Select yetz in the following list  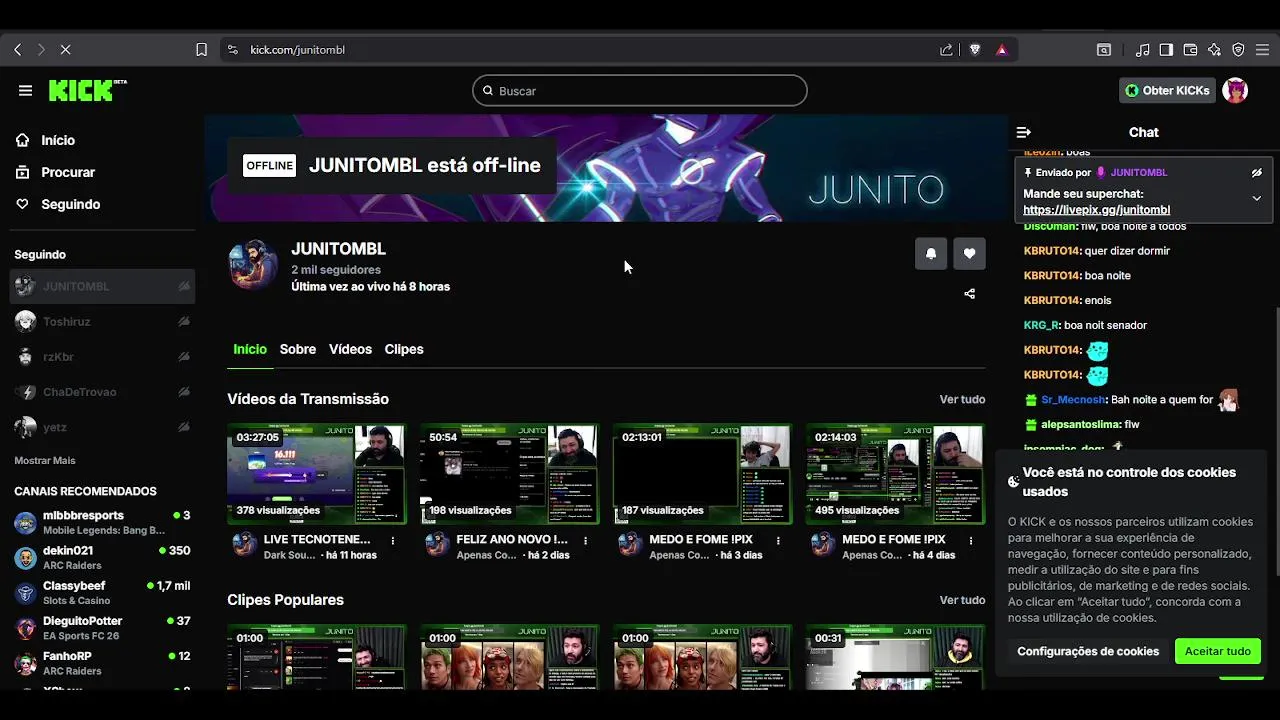[102, 427]
